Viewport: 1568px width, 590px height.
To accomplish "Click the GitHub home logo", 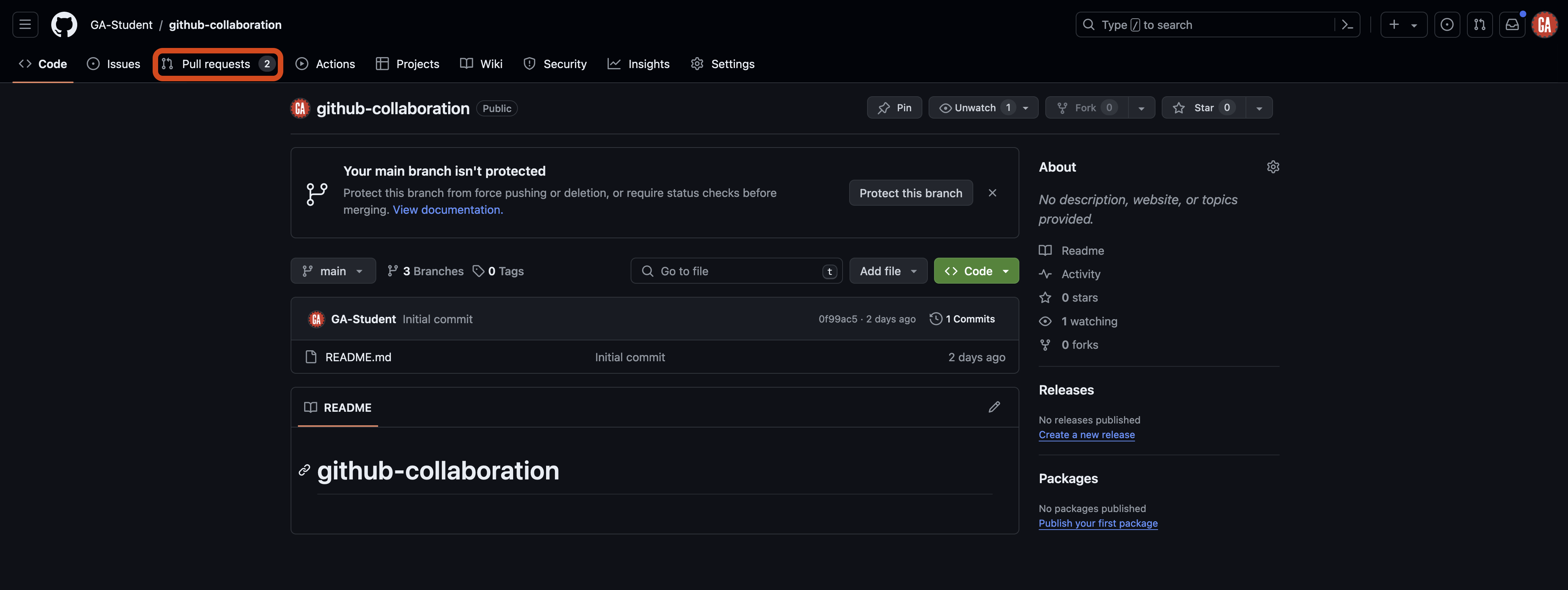I will point(63,25).
